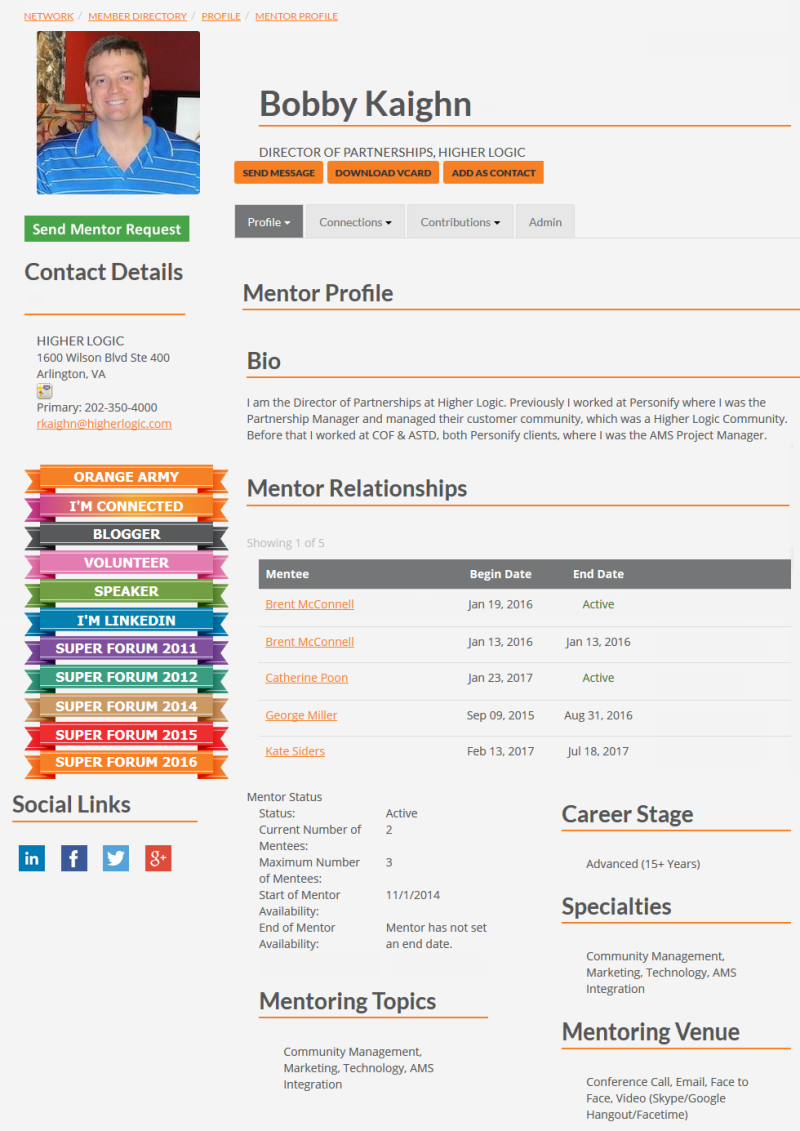Go to Network breadcrumb link
This screenshot has height=1131, width=800.
point(49,16)
